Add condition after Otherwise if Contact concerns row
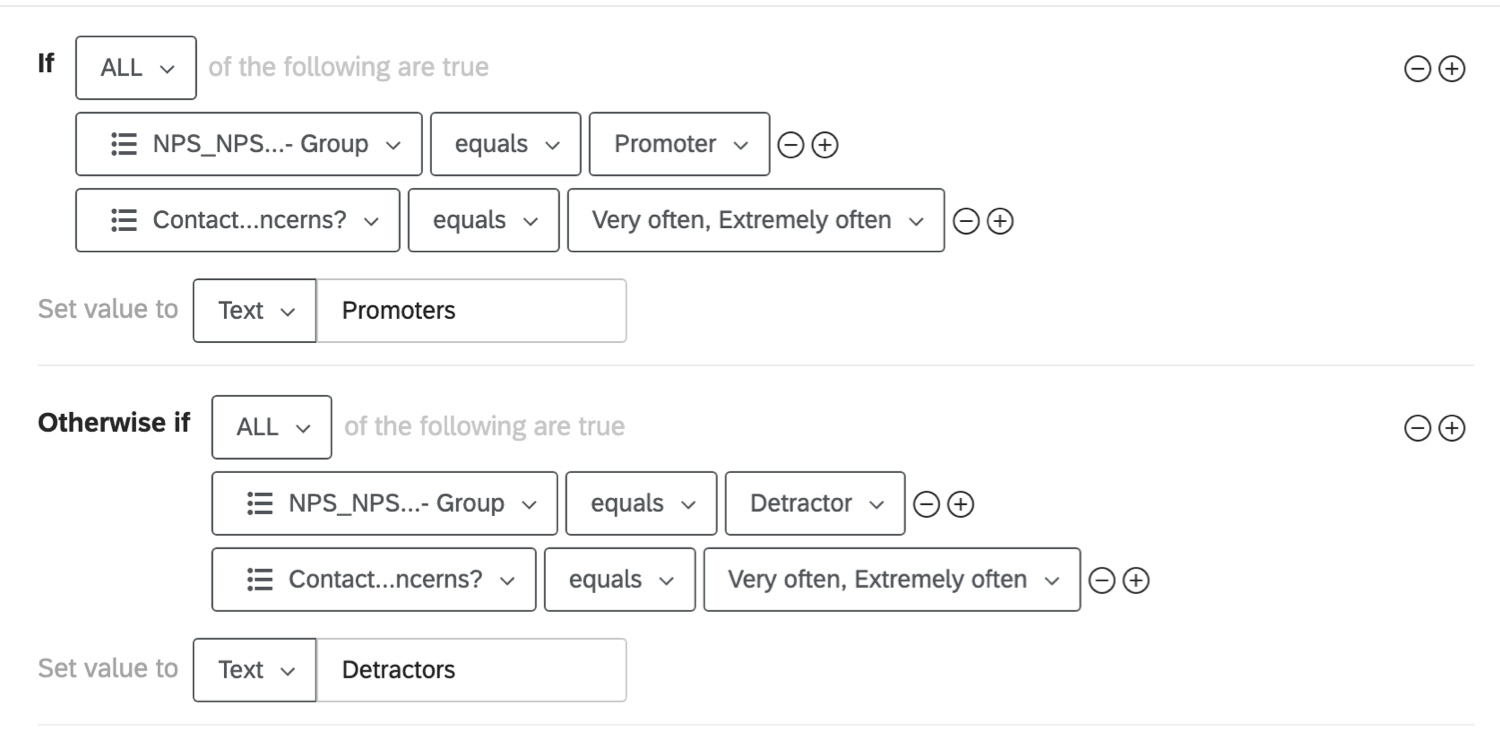This screenshot has width=1500, height=734. (1135, 580)
